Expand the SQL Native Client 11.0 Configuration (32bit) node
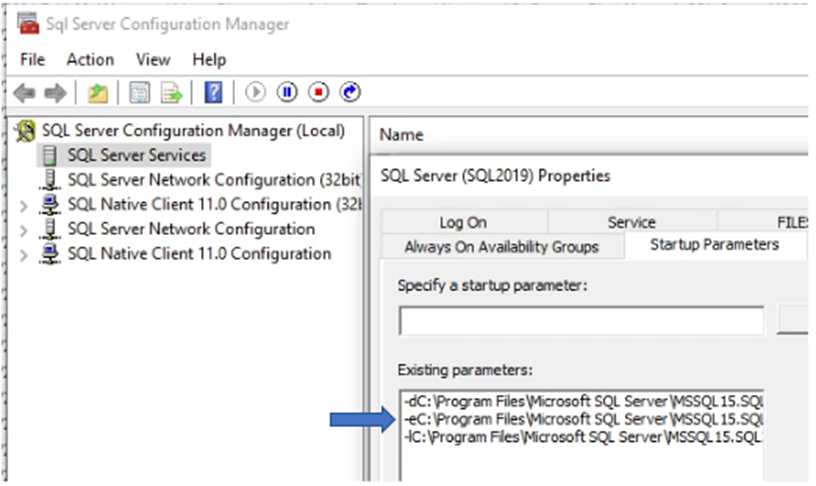Screen dimensions: 816x486 24,205
